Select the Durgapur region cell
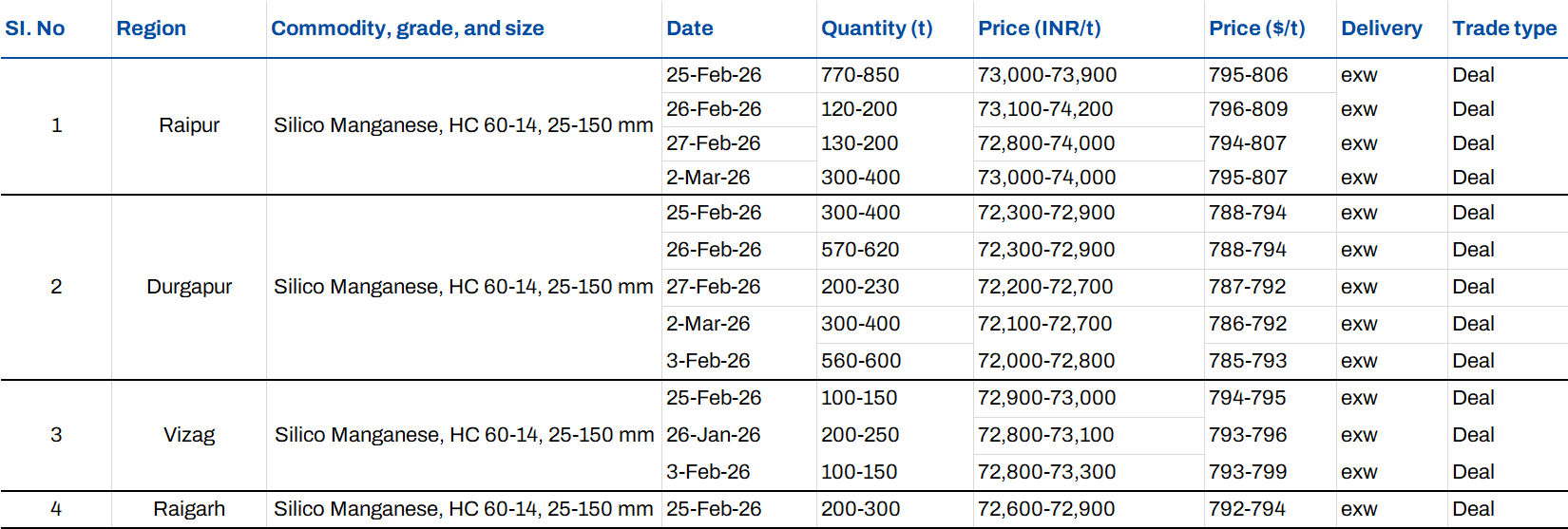 [x=189, y=287]
